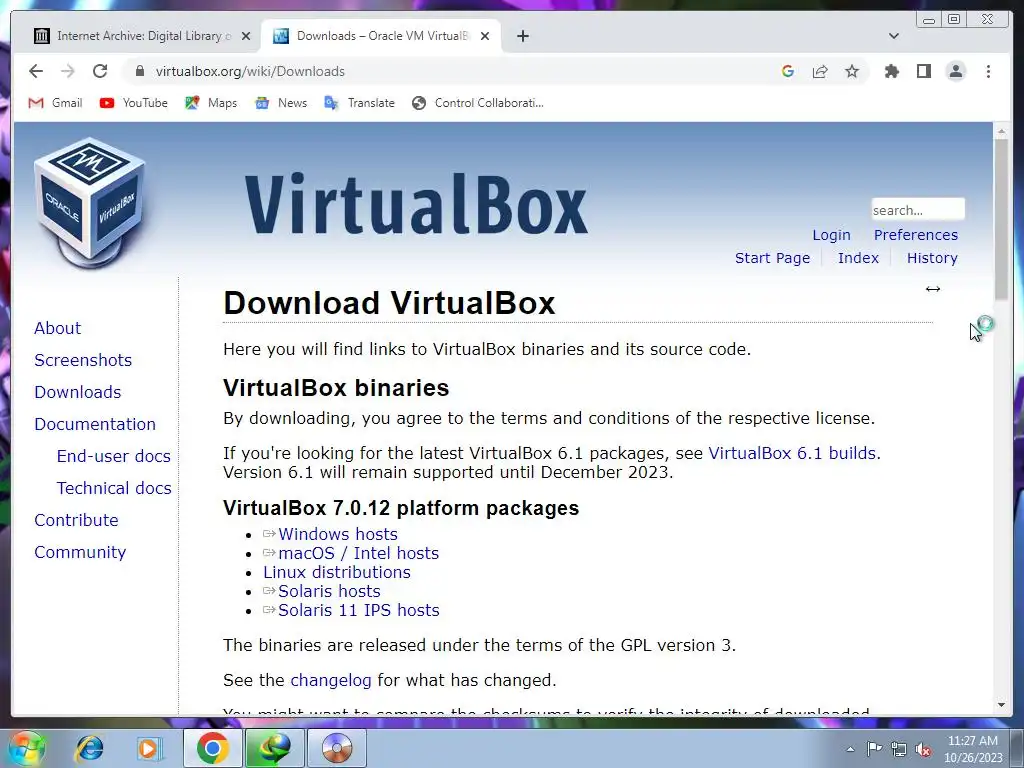Viewport: 1024px width, 768px height.
Task: Open Community in the sidebar
Action: pyautogui.click(x=80, y=552)
